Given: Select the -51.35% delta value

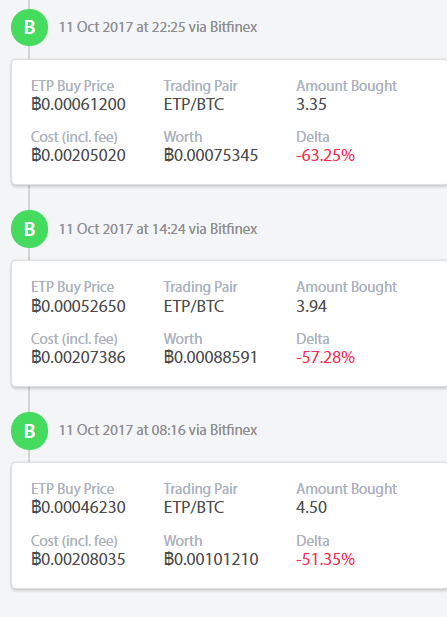Looking at the screenshot, I should (325, 559).
